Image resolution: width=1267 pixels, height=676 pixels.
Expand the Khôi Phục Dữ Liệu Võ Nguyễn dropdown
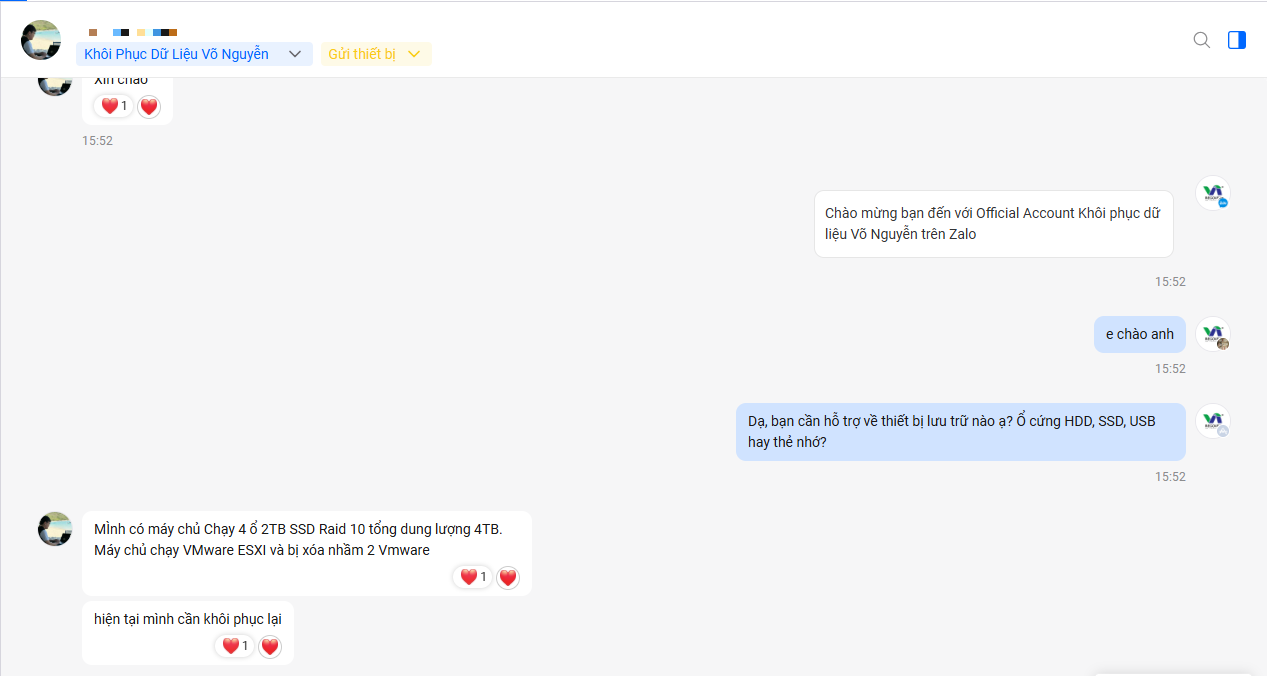point(295,54)
